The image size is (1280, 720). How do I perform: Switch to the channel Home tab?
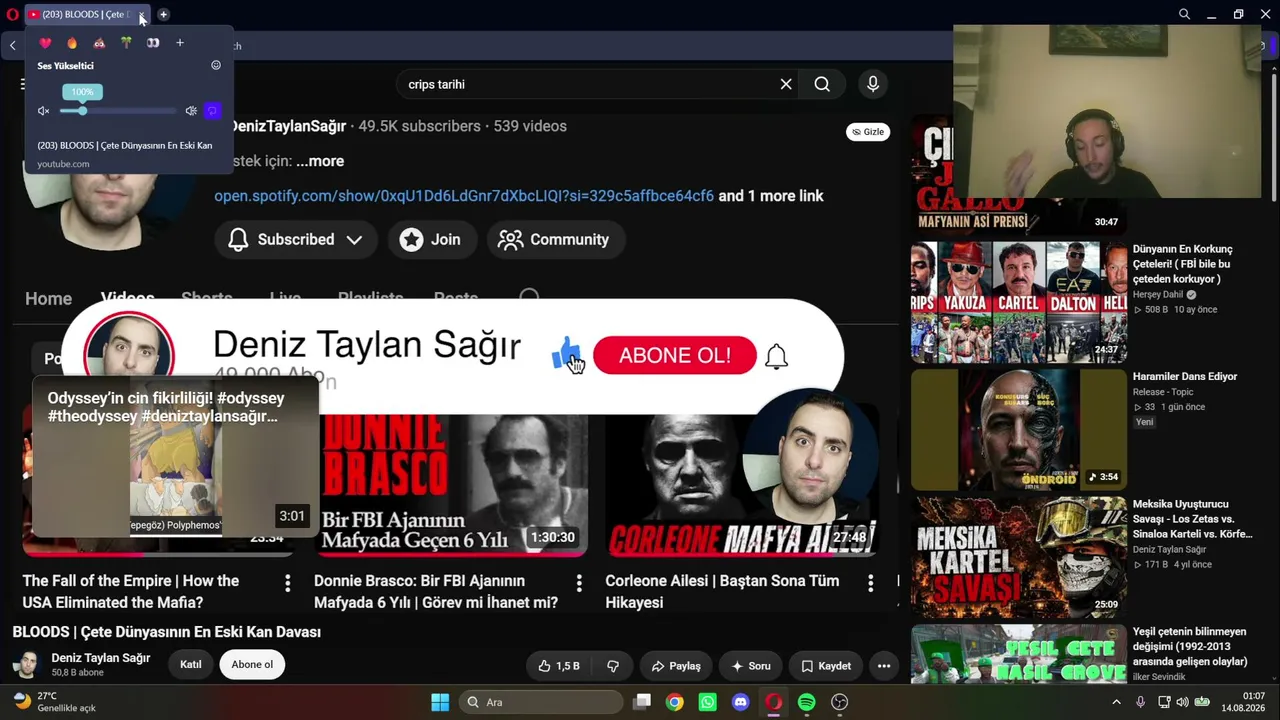pos(48,299)
